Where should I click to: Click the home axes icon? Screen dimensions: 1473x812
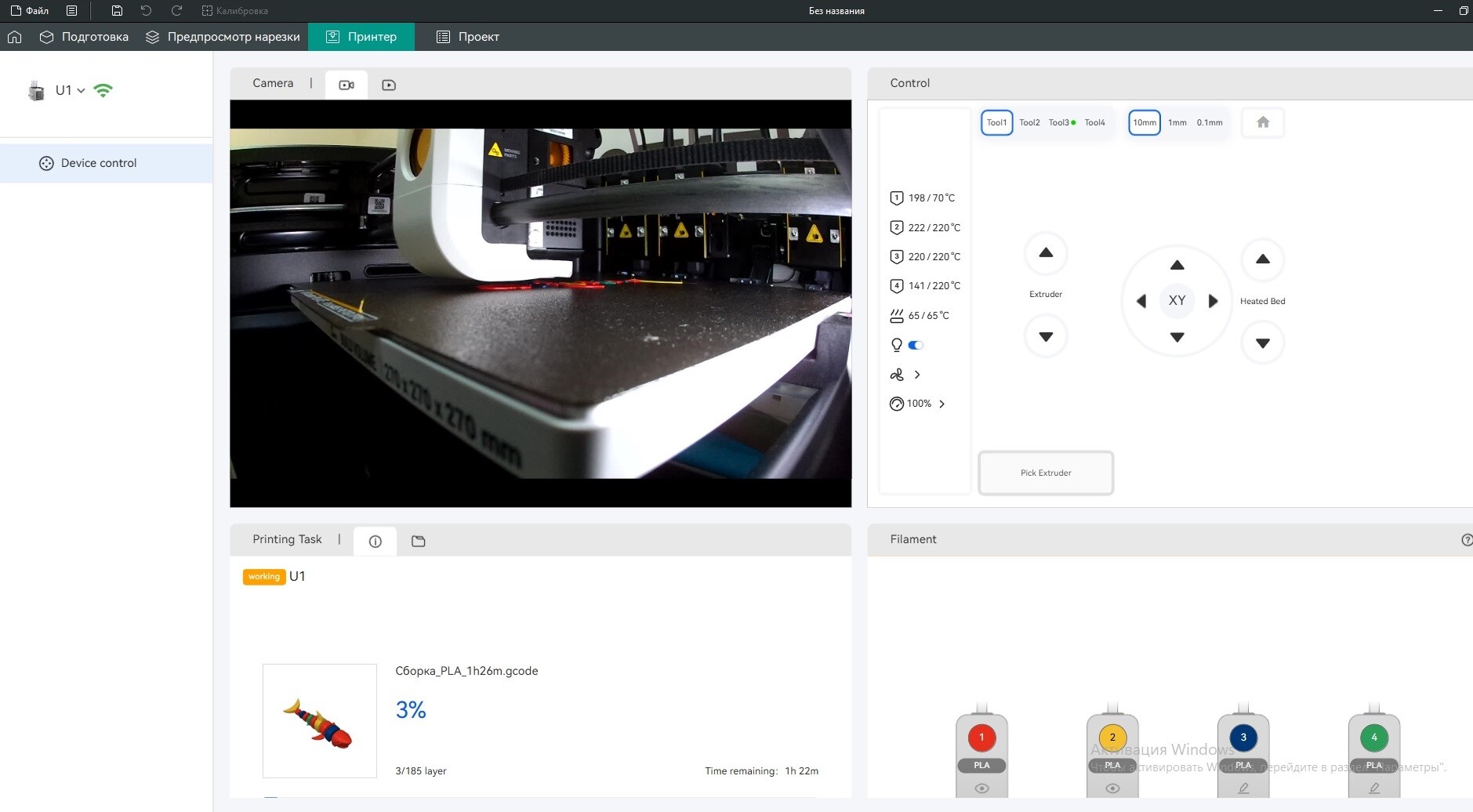click(1262, 122)
